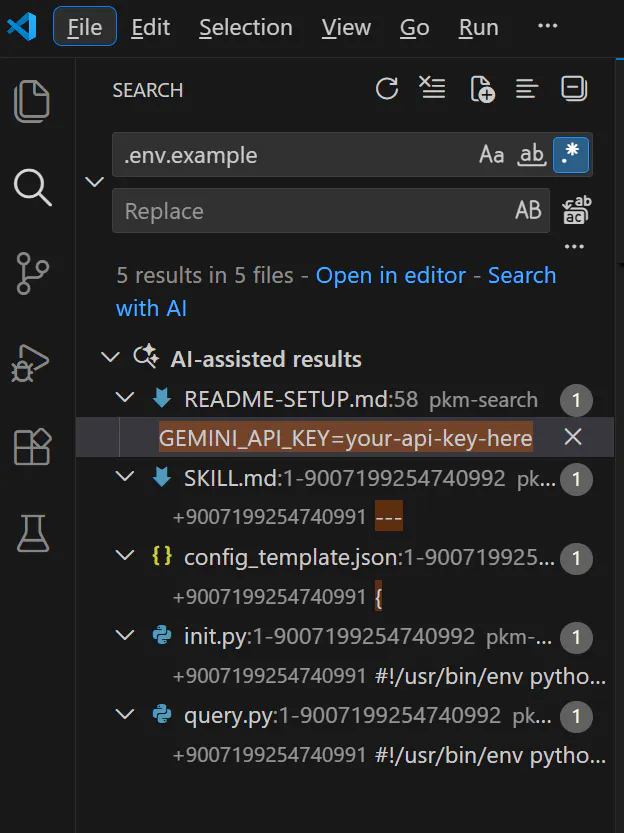Open the File menu
This screenshot has width=624, height=833.
coord(85,27)
